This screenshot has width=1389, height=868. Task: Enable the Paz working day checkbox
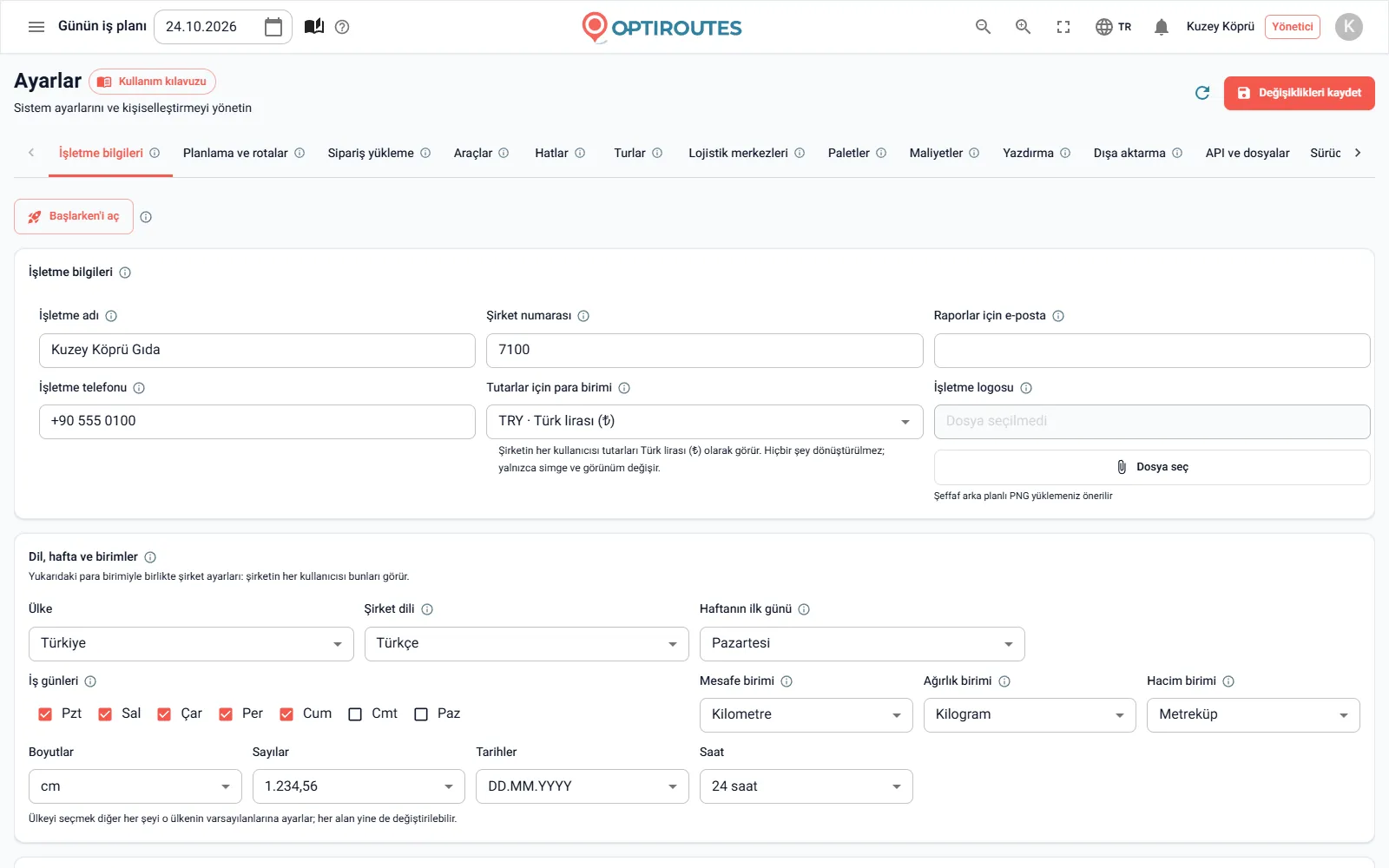click(x=421, y=714)
